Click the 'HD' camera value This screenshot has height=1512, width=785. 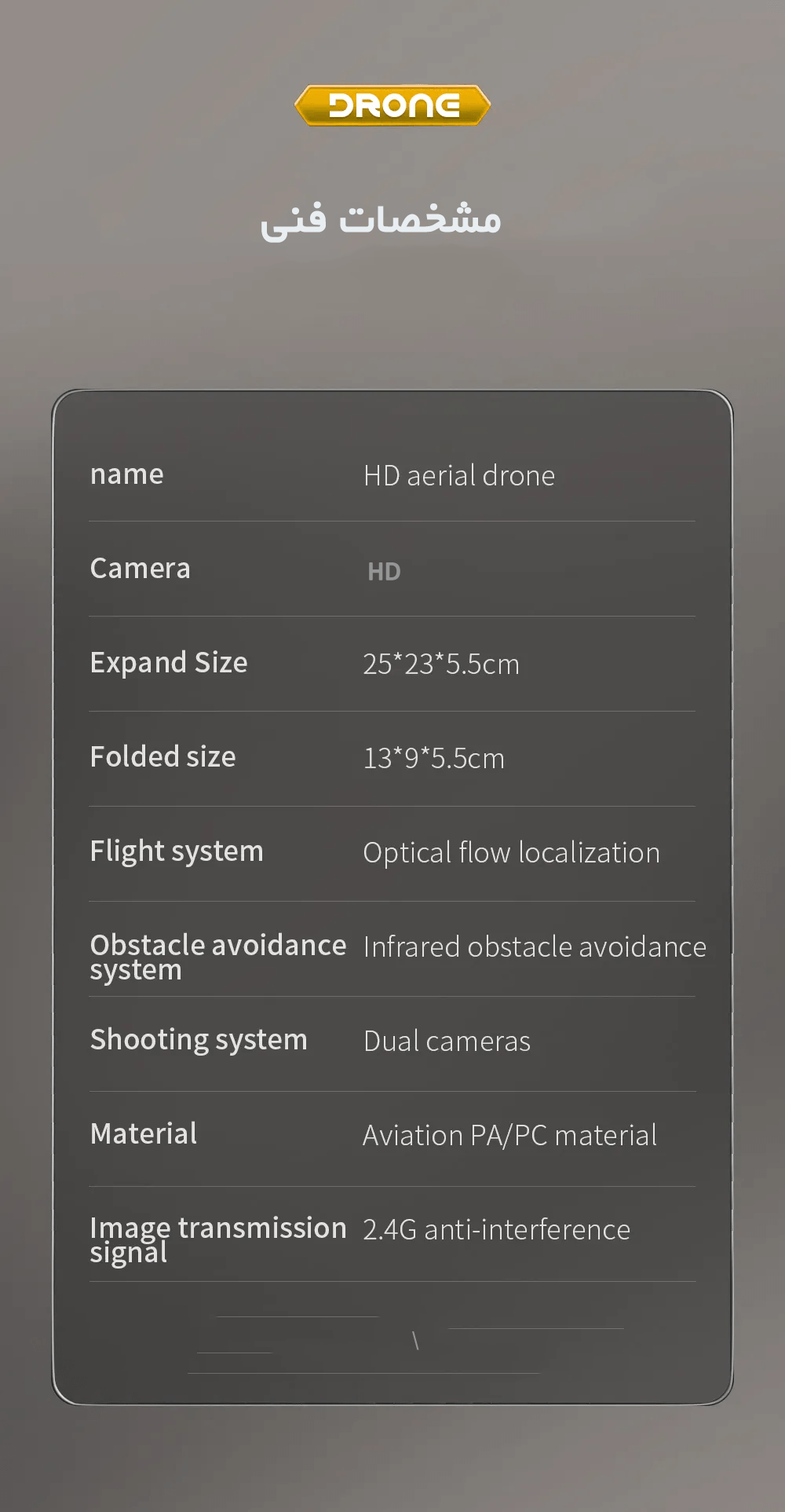coord(384,572)
